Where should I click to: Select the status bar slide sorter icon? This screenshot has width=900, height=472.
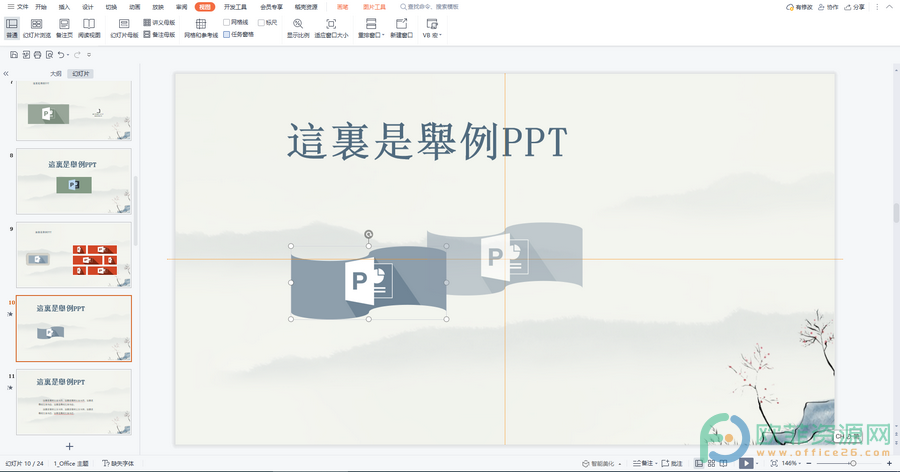coord(711,463)
